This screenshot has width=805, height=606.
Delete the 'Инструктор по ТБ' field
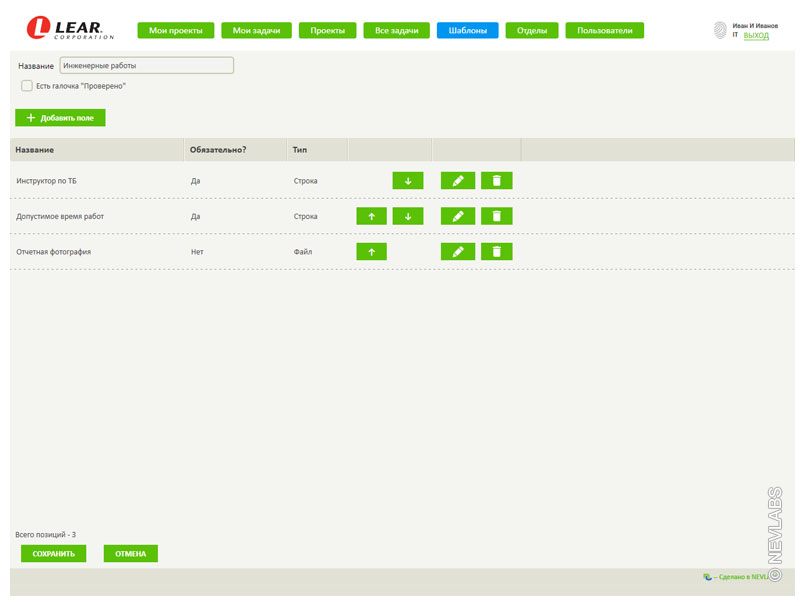point(496,181)
